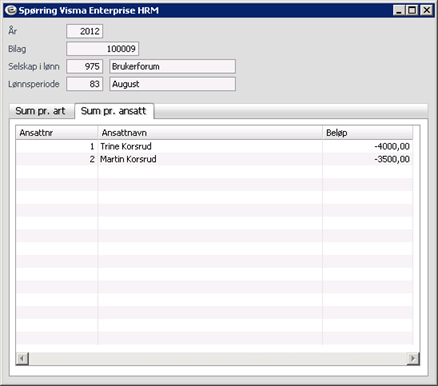This screenshot has width=438, height=386.
Task: Close the Spørring Visma Enterprise HRM window
Action: pyautogui.click(x=426, y=10)
